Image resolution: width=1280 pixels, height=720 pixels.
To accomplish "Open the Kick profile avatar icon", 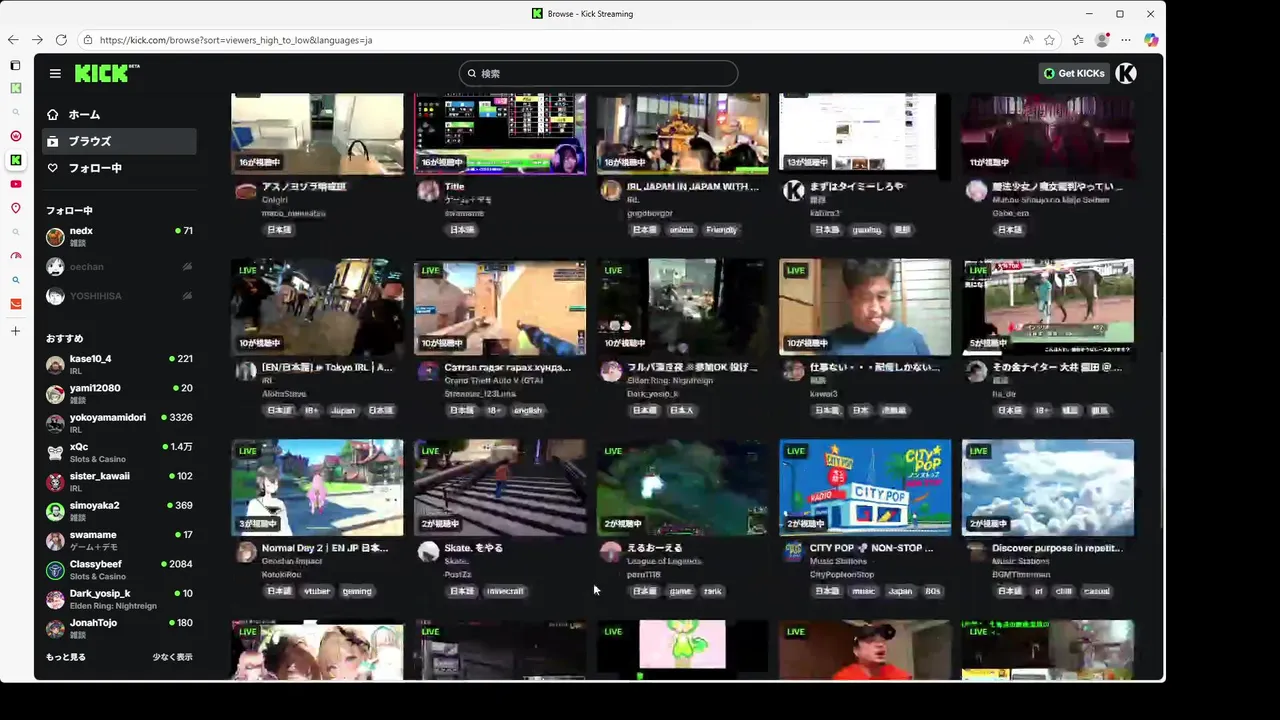I will click(1126, 73).
